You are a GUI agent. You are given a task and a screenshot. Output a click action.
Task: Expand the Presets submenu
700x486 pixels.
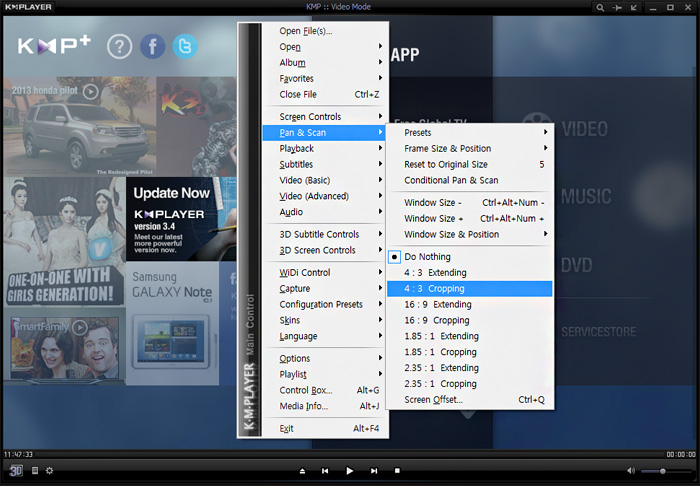pos(470,133)
